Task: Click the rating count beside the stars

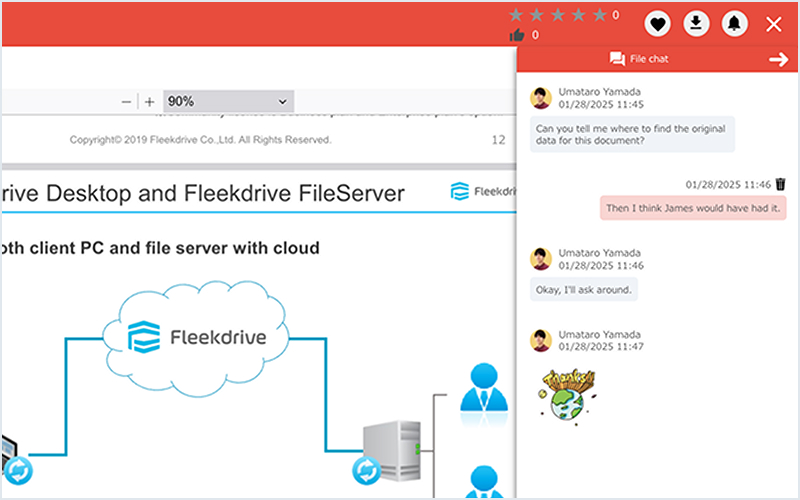Action: point(616,15)
